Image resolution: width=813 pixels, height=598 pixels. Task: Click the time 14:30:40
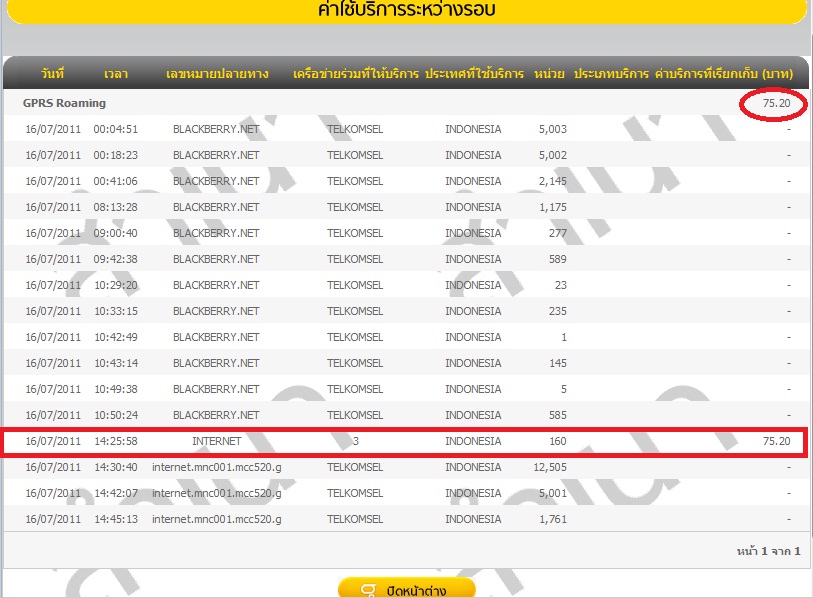(116, 467)
